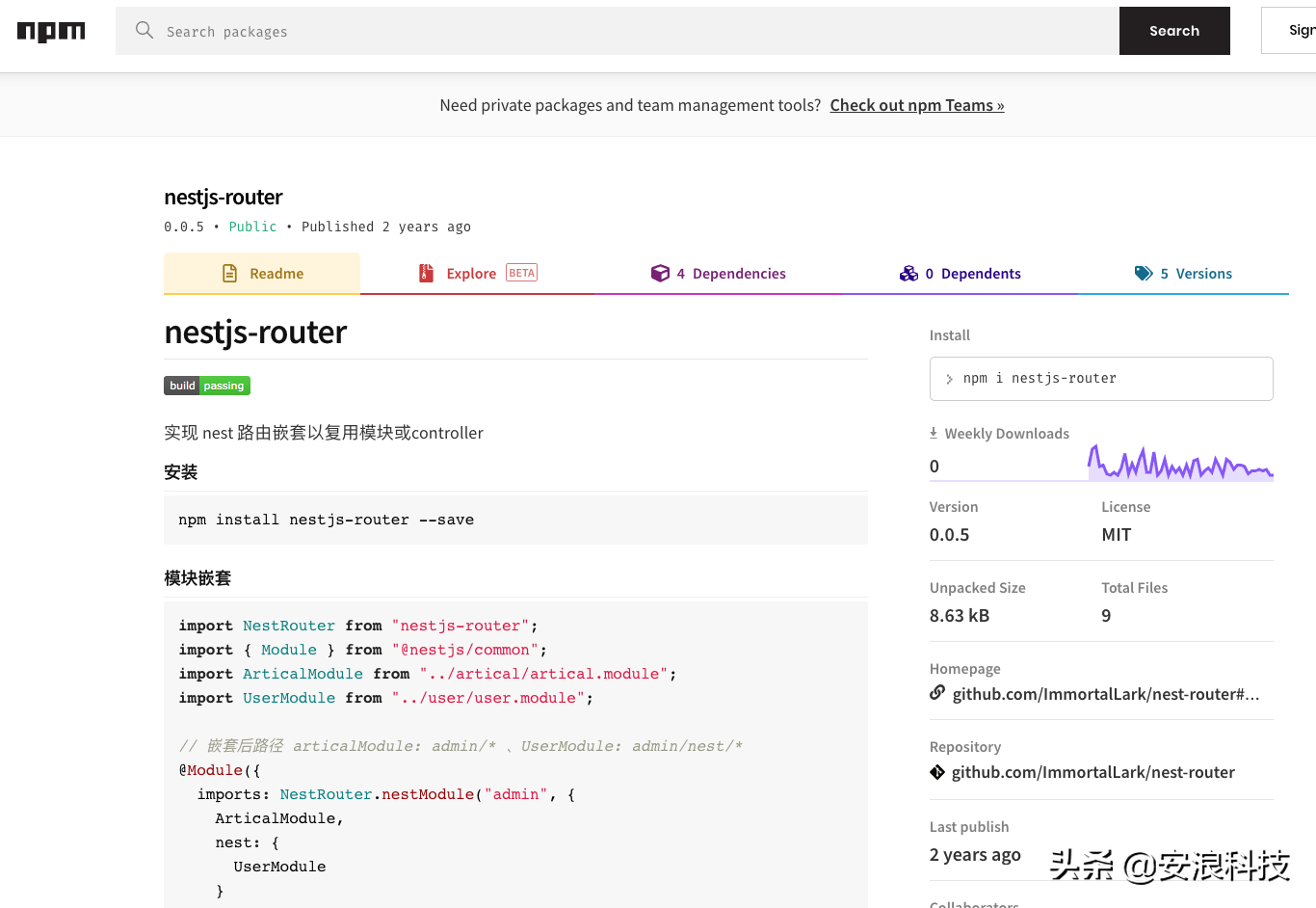The width and height of the screenshot is (1316, 908).
Task: Click the Public label
Action: pos(252,227)
